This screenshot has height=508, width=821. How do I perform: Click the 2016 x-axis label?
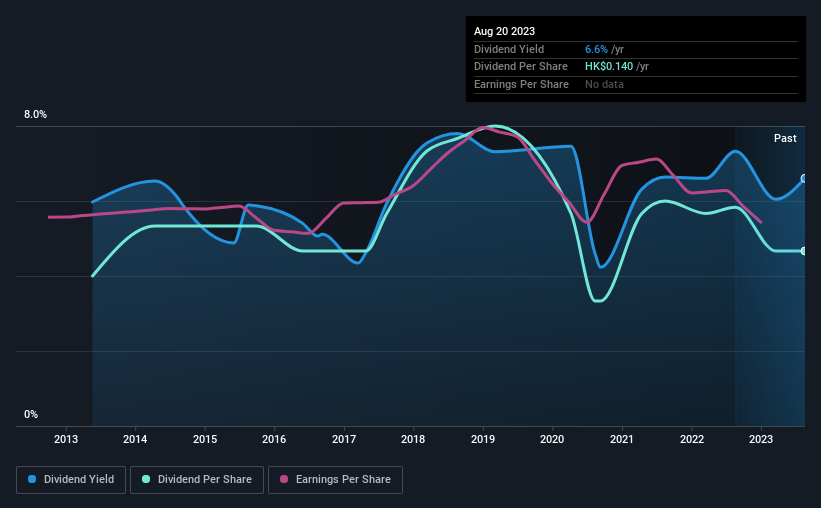point(274,439)
